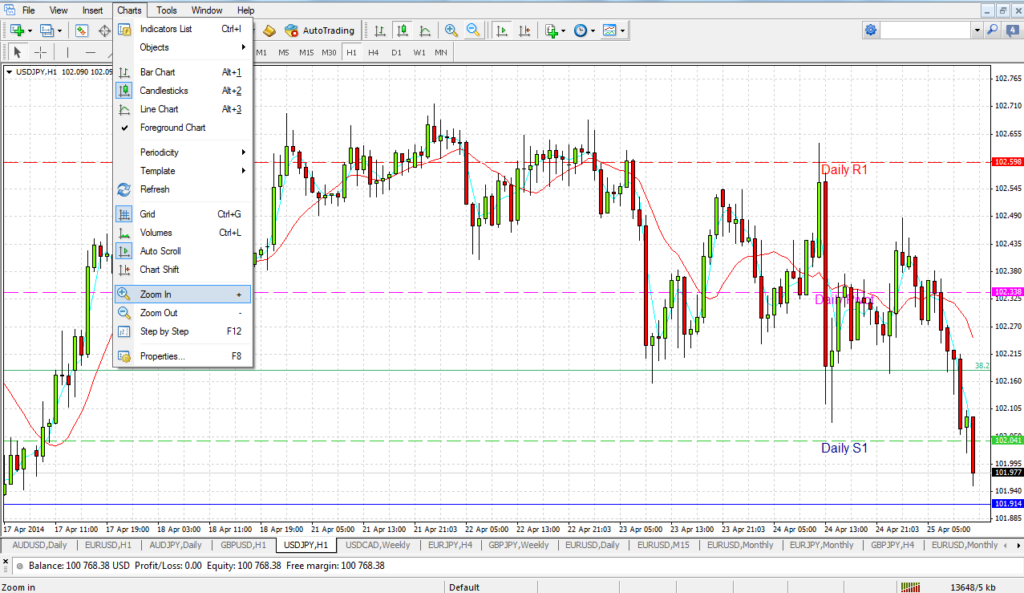Screen dimensions: 1024x593
Task: Toggle Grid in the Charts menu
Action: [x=183, y=214]
